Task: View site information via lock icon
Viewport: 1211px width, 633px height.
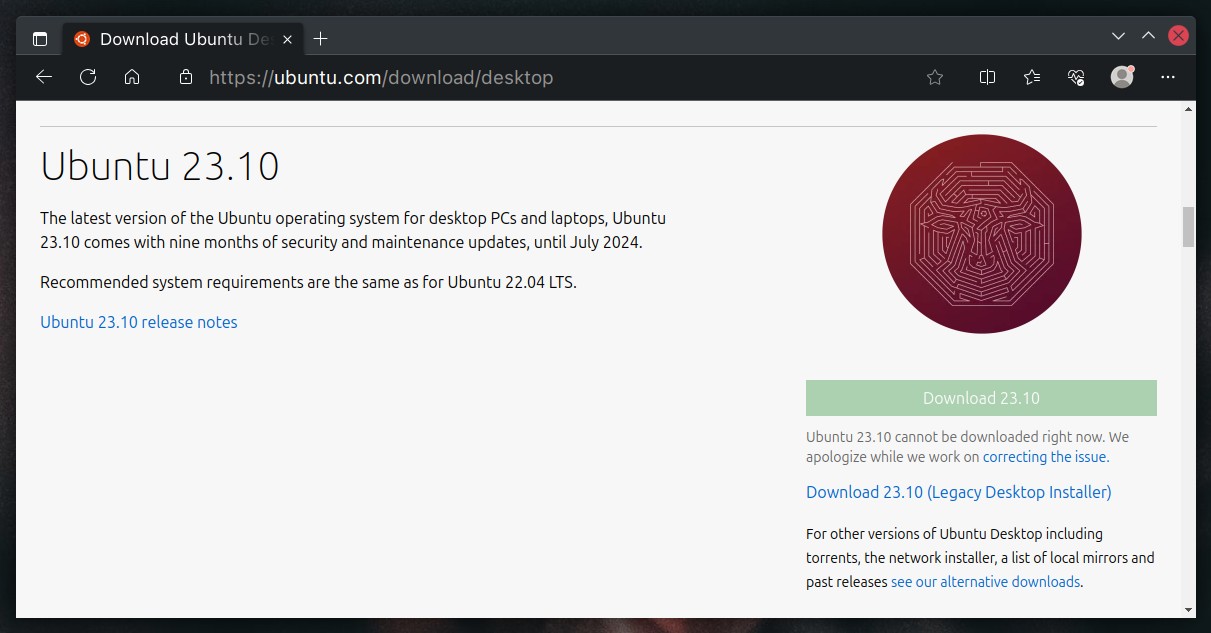Action: [185, 77]
